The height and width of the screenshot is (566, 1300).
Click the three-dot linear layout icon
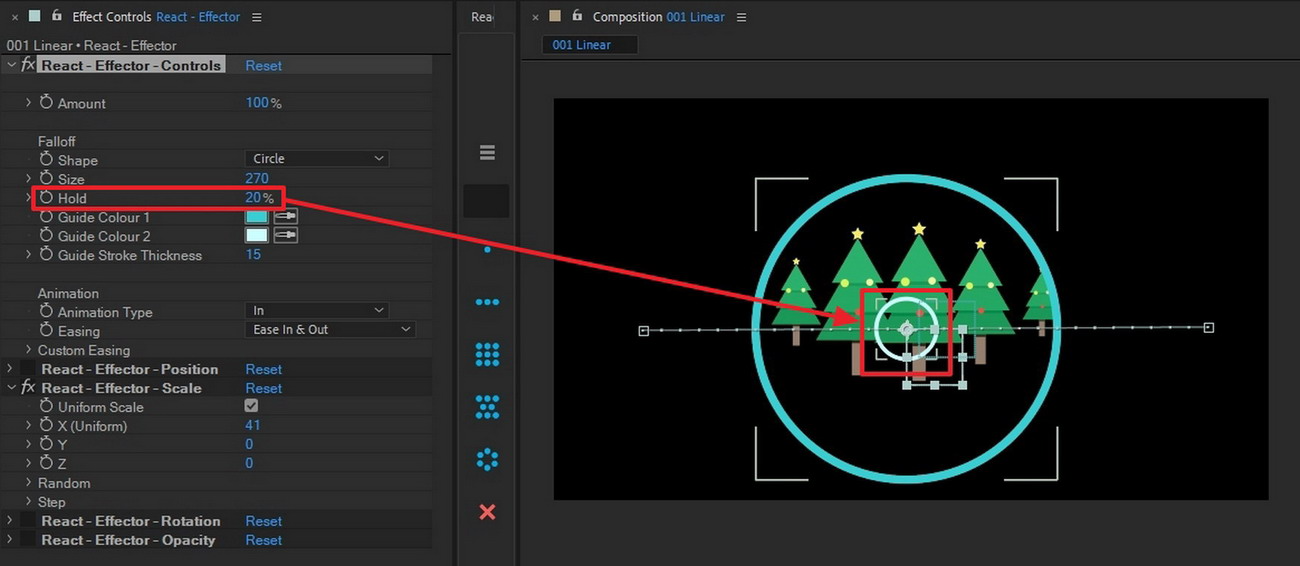(487, 302)
